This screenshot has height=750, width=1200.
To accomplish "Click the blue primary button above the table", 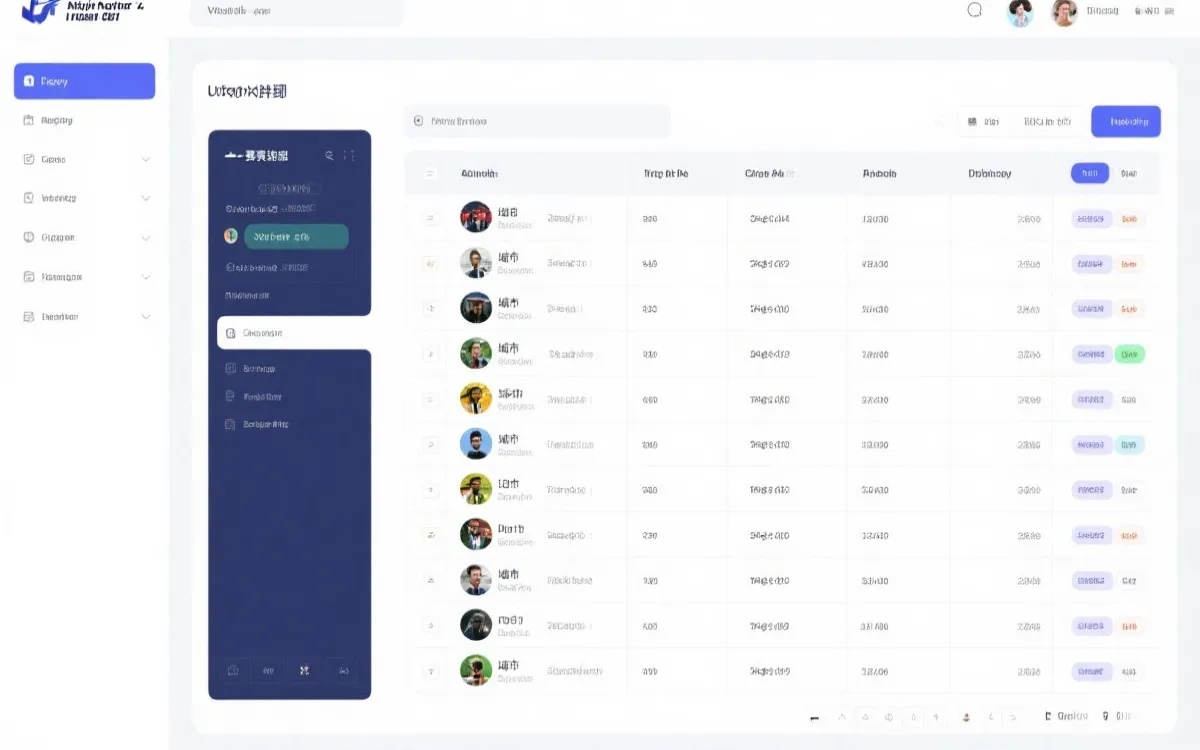I will pos(1126,122).
